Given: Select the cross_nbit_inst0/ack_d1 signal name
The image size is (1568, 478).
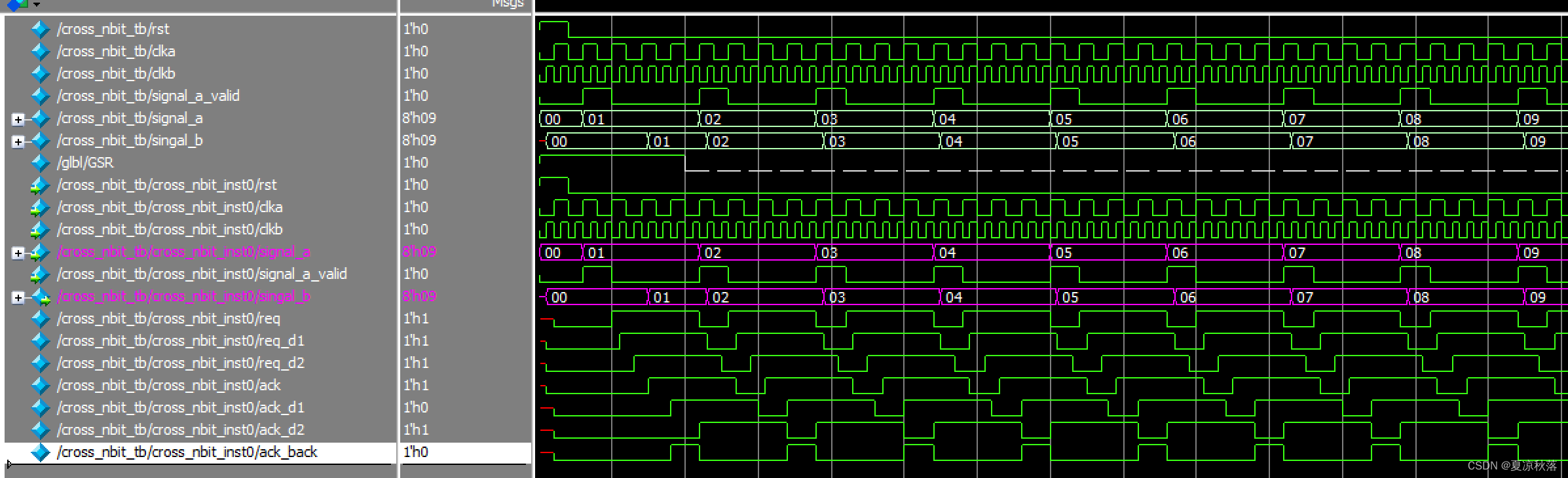Looking at the screenshot, I should pyautogui.click(x=180, y=407).
